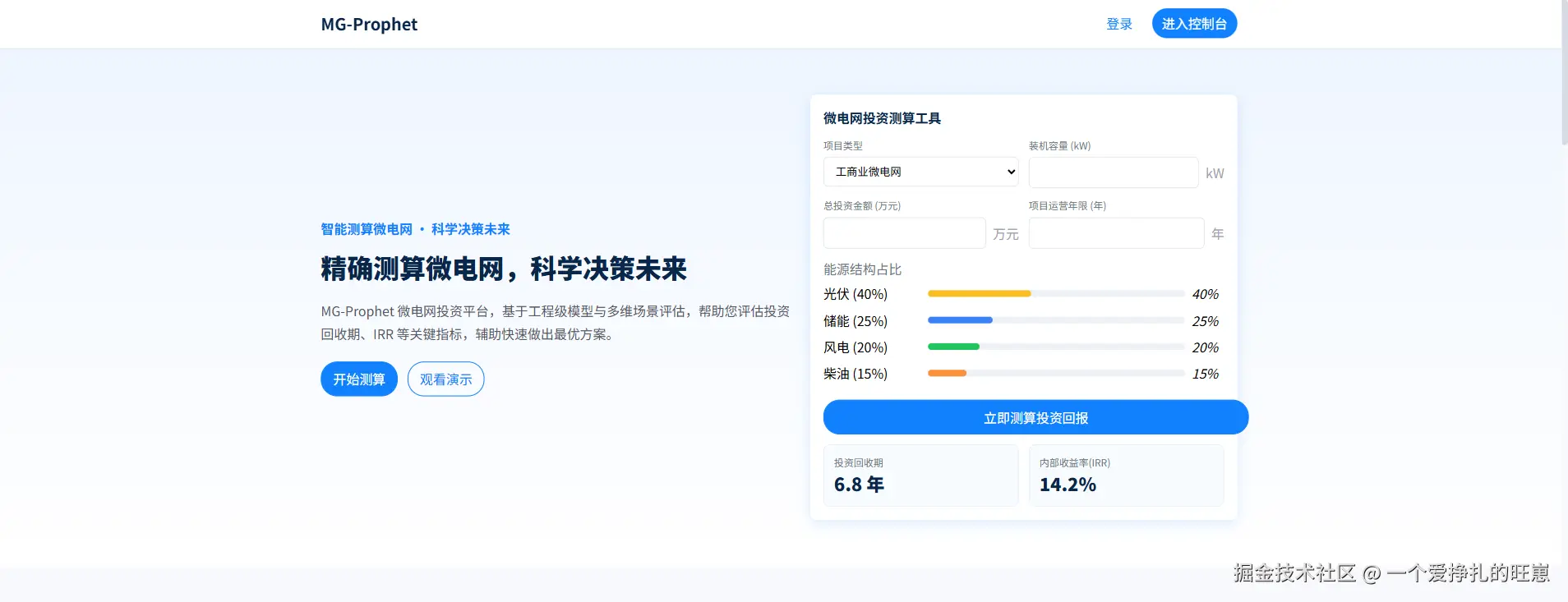Click the 微电网投资测算工具 heading
1568x602 pixels.
pos(882,118)
